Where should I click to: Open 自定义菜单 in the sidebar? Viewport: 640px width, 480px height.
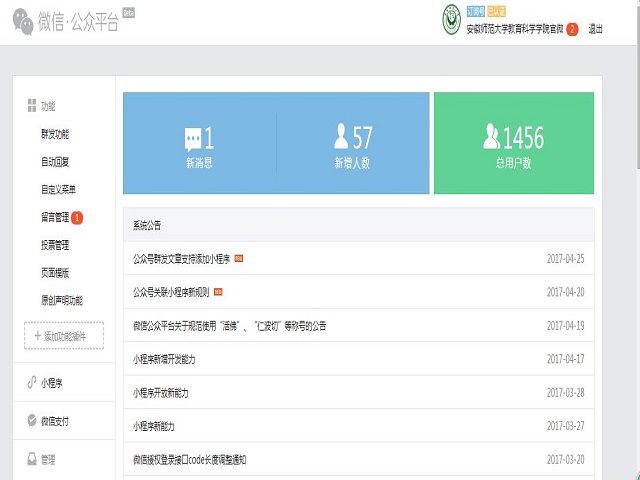(58, 189)
